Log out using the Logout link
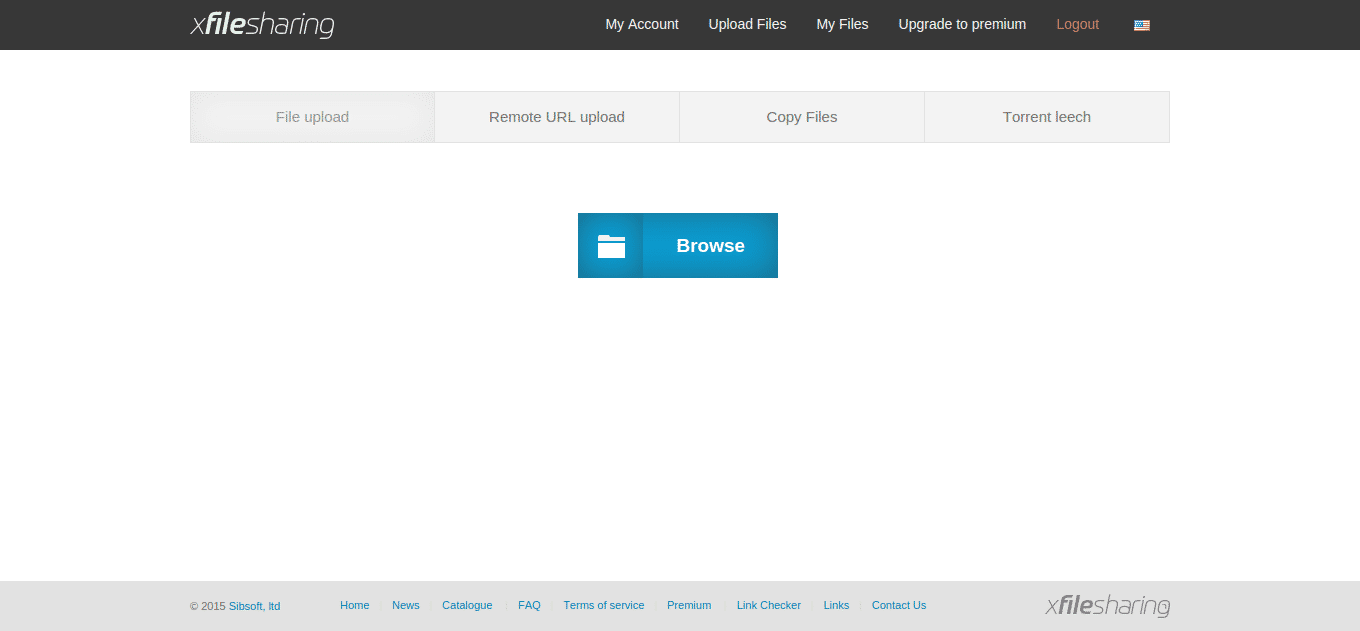Image resolution: width=1360 pixels, height=631 pixels. (x=1077, y=24)
